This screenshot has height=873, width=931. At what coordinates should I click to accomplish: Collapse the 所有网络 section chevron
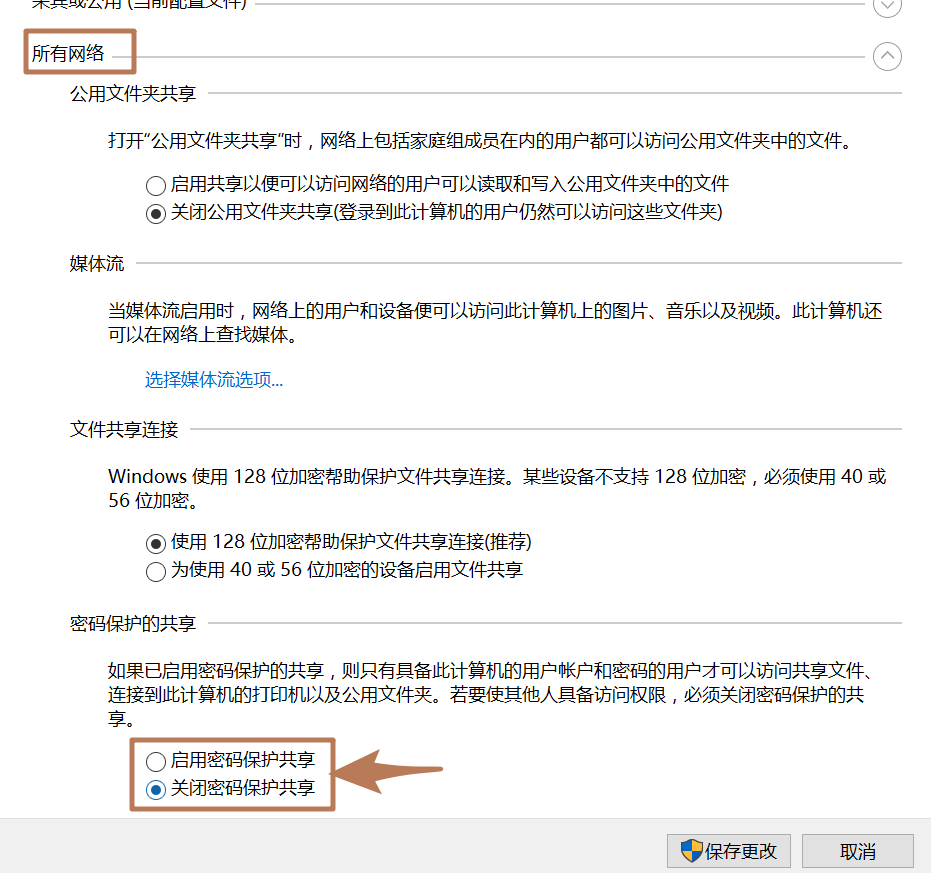point(886,56)
